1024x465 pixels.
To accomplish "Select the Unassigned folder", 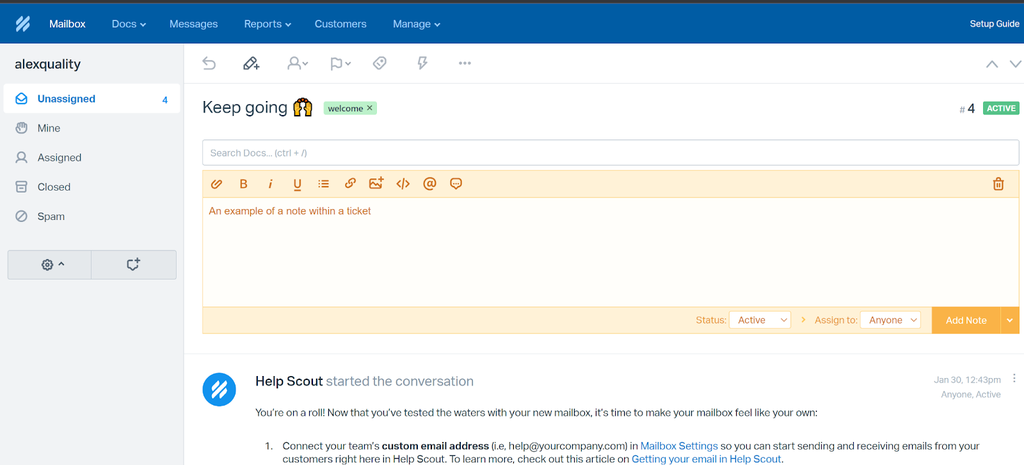I will (x=91, y=99).
